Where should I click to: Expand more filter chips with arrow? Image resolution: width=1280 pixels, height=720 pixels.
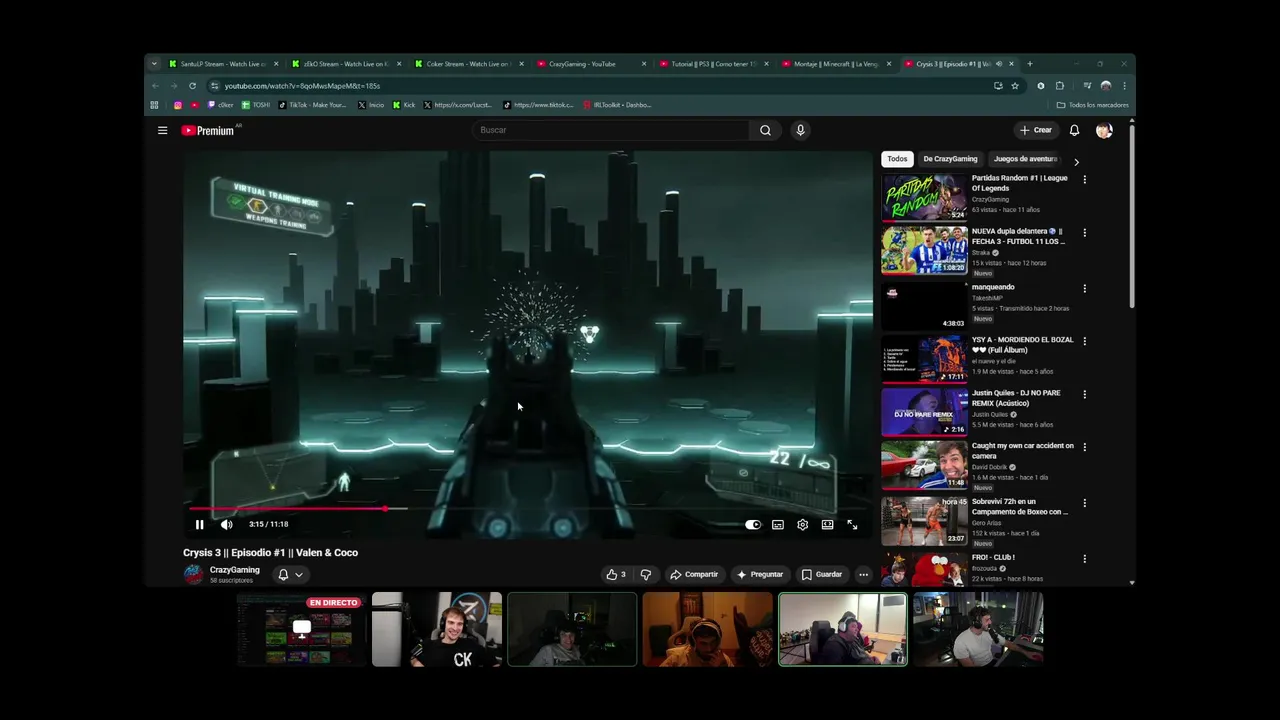pyautogui.click(x=1076, y=161)
